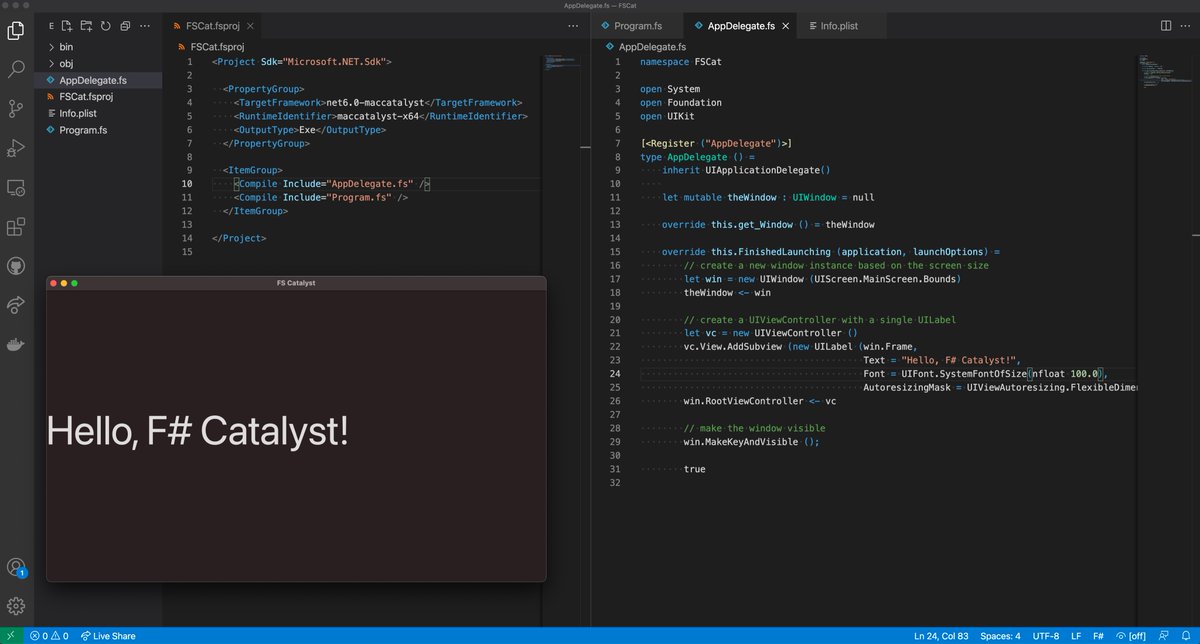The image size is (1200, 644).
Task: Click Spaces: 4 indentation setting
Action: 1000,636
